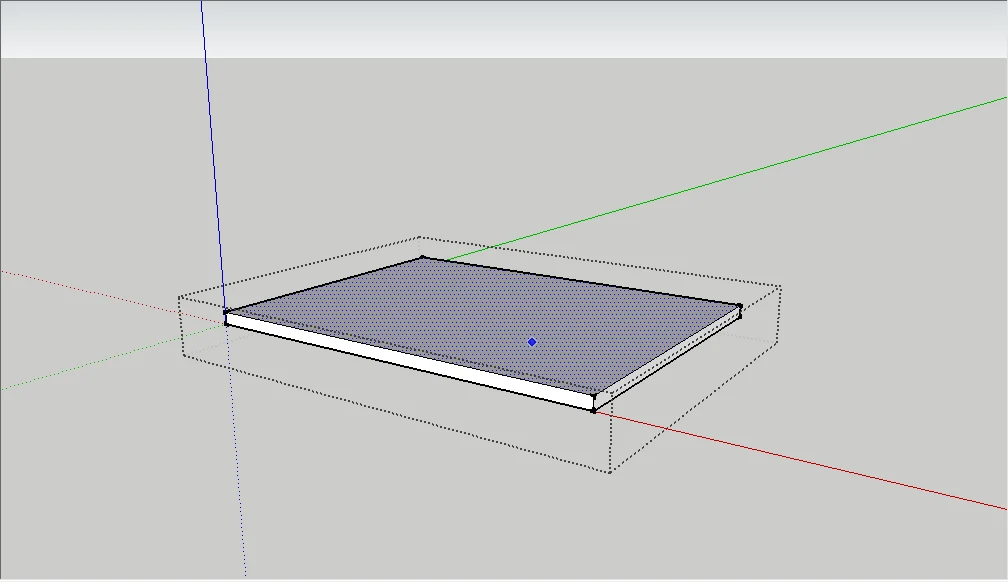The image size is (1008, 582).
Task: Click the solid red axis line
Action: click(x=800, y=460)
